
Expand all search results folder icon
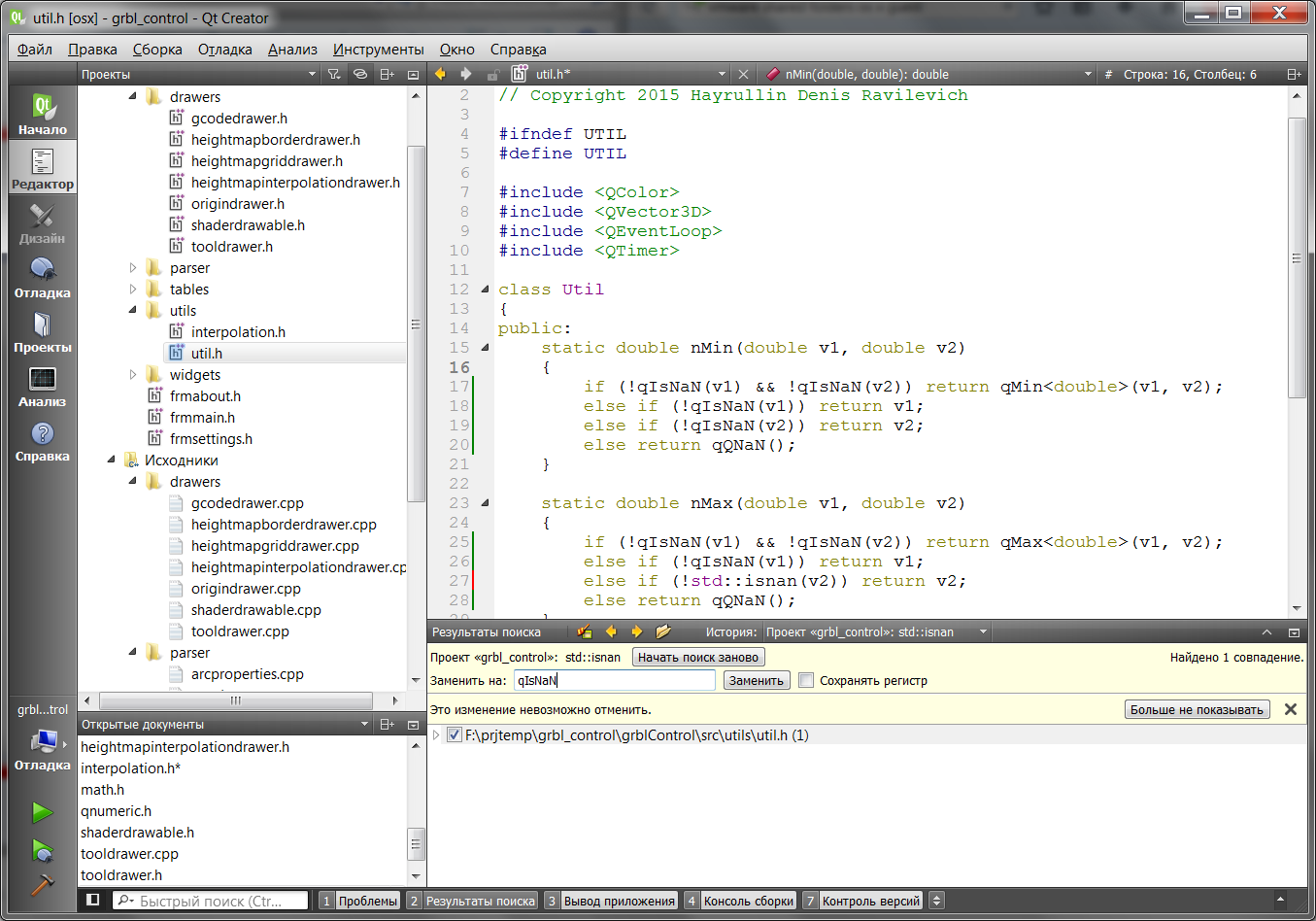(663, 631)
